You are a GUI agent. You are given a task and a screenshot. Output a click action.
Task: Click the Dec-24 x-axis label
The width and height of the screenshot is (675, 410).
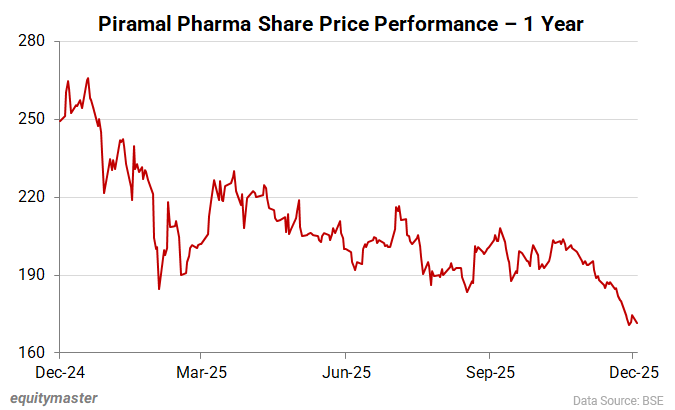pyautogui.click(x=60, y=372)
